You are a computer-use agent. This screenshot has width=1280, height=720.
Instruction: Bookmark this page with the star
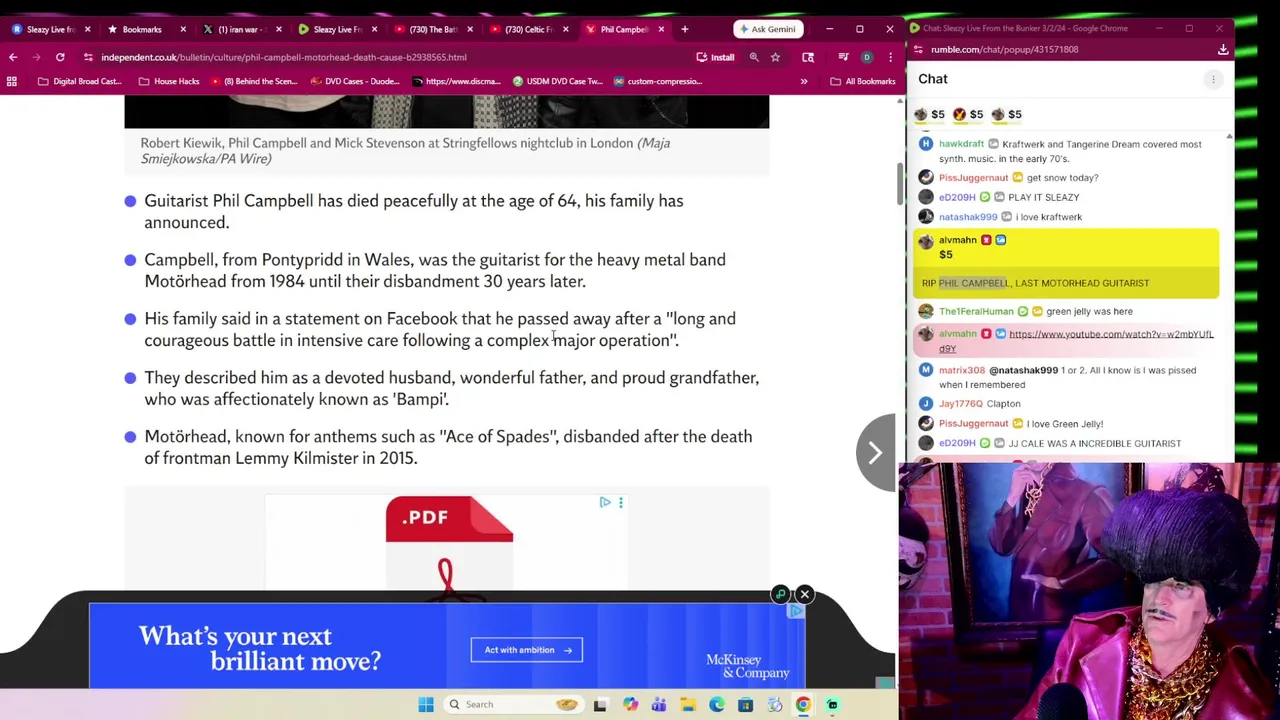tap(775, 57)
